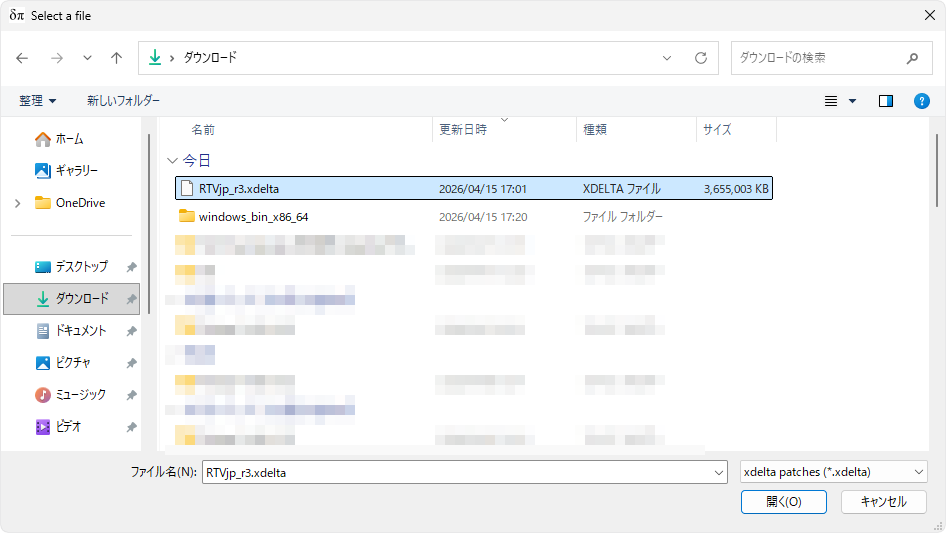
Task: Change view layout icon
Action: click(x=831, y=101)
